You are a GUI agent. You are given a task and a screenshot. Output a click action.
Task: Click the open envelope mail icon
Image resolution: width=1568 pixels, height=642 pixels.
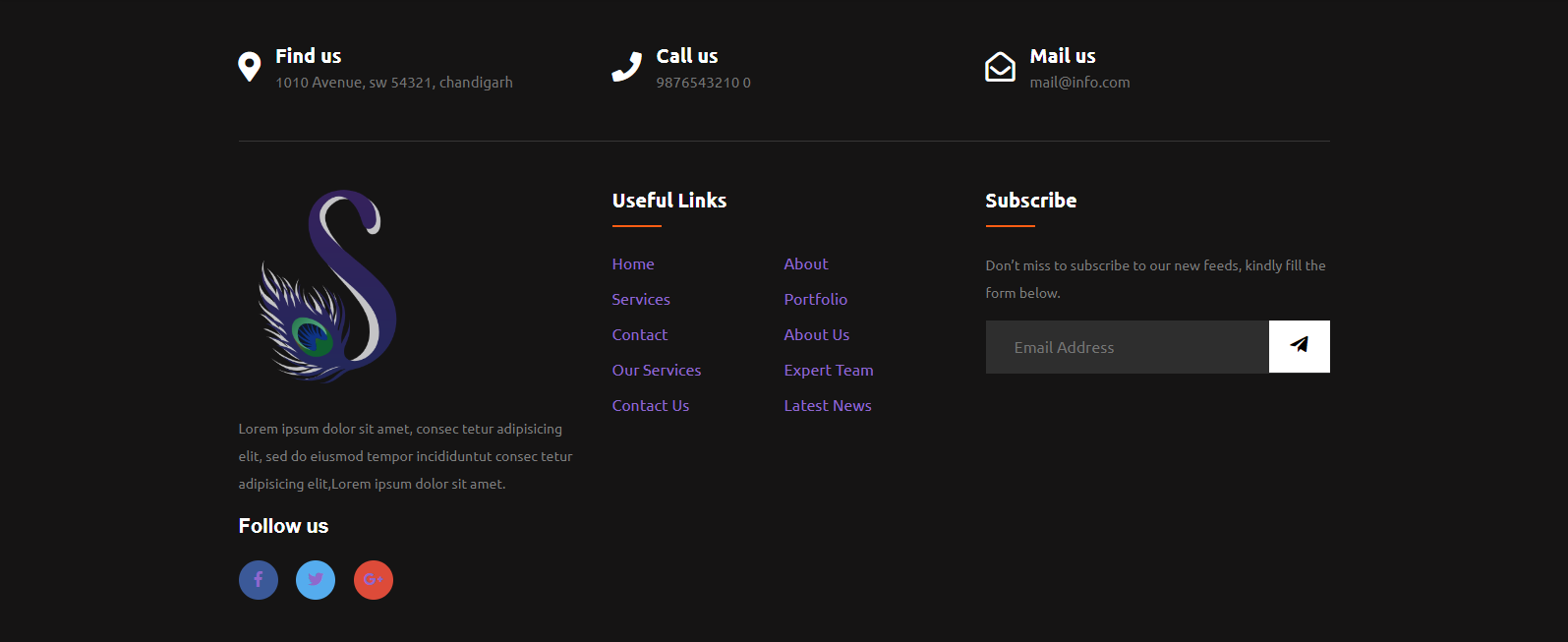tap(1000, 67)
